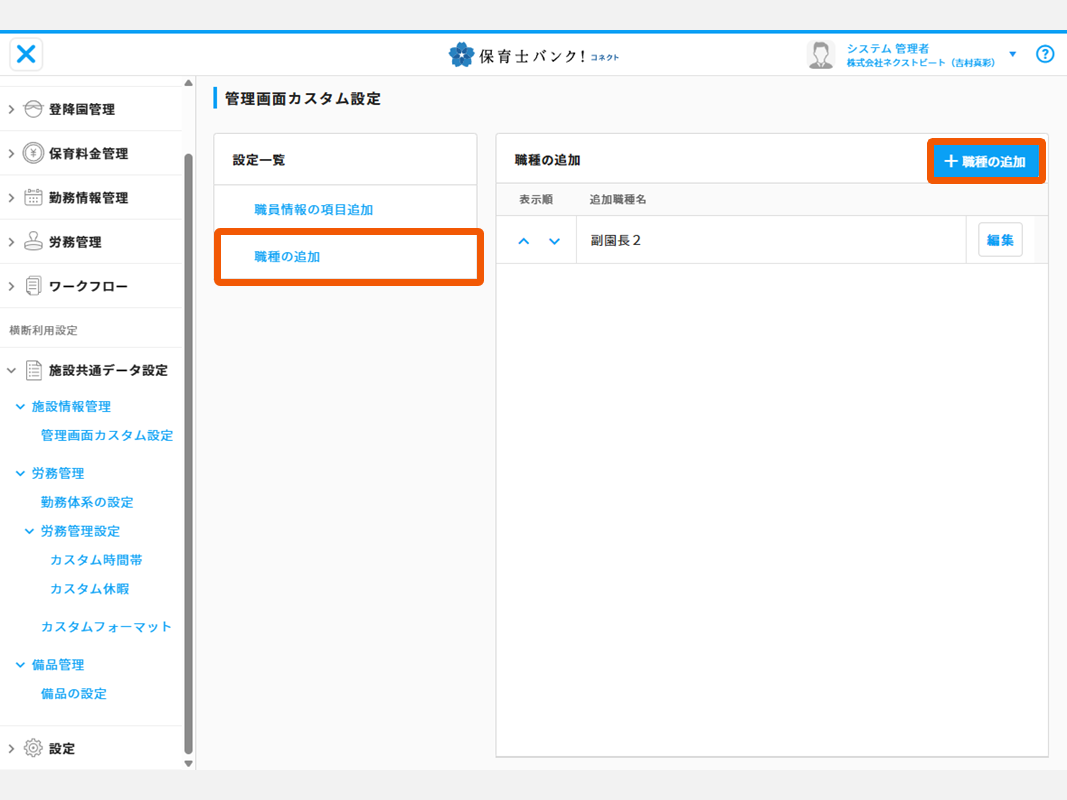Click the 保育料金管理 yen coin icon
The width and height of the screenshot is (1067, 800).
33,153
